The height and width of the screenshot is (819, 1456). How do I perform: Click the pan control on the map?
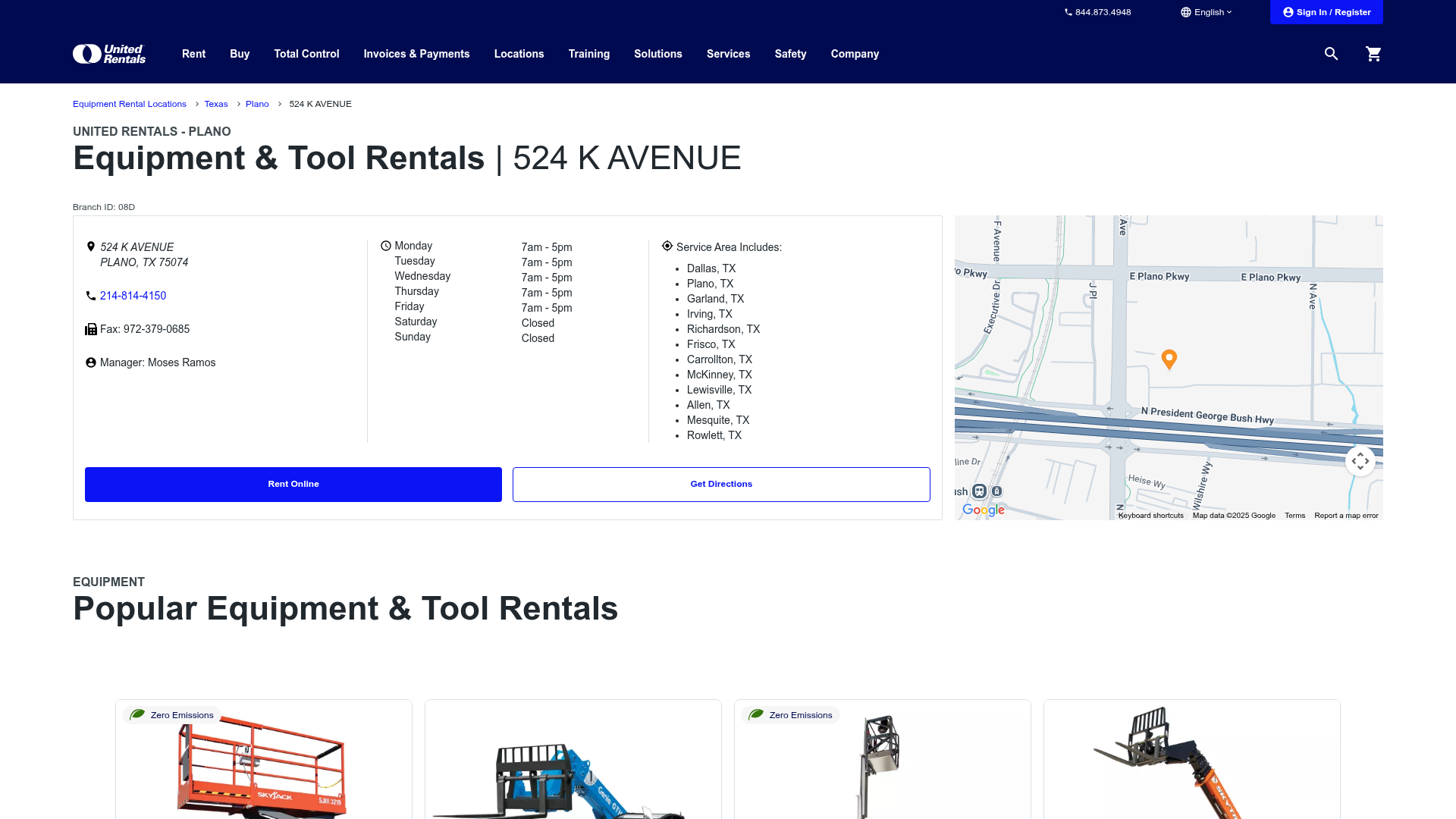point(1360,460)
